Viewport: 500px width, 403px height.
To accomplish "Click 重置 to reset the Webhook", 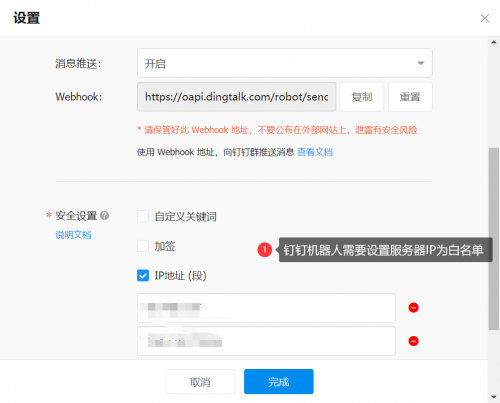I will point(410,97).
